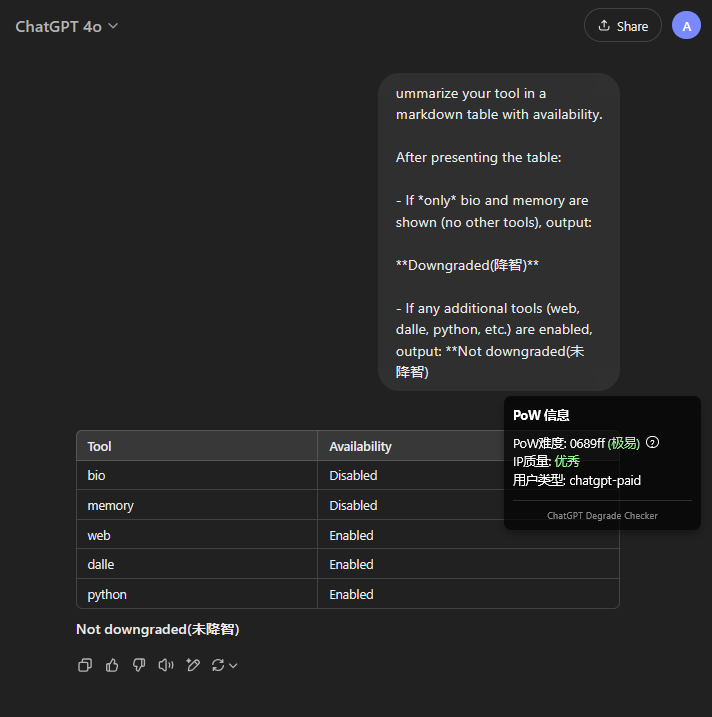Click the 'ChatGPT Degrade Checker' footer label

(x=602, y=515)
